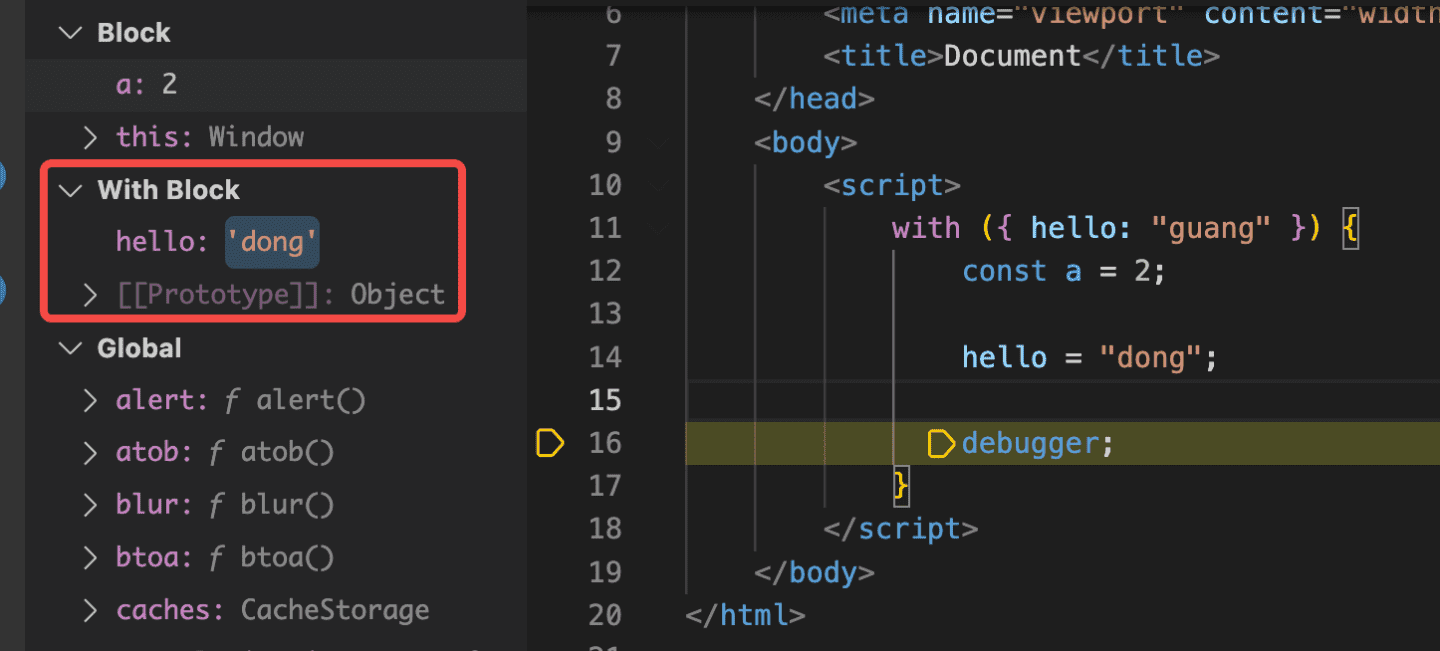Collapse the With Block scope

(70, 190)
